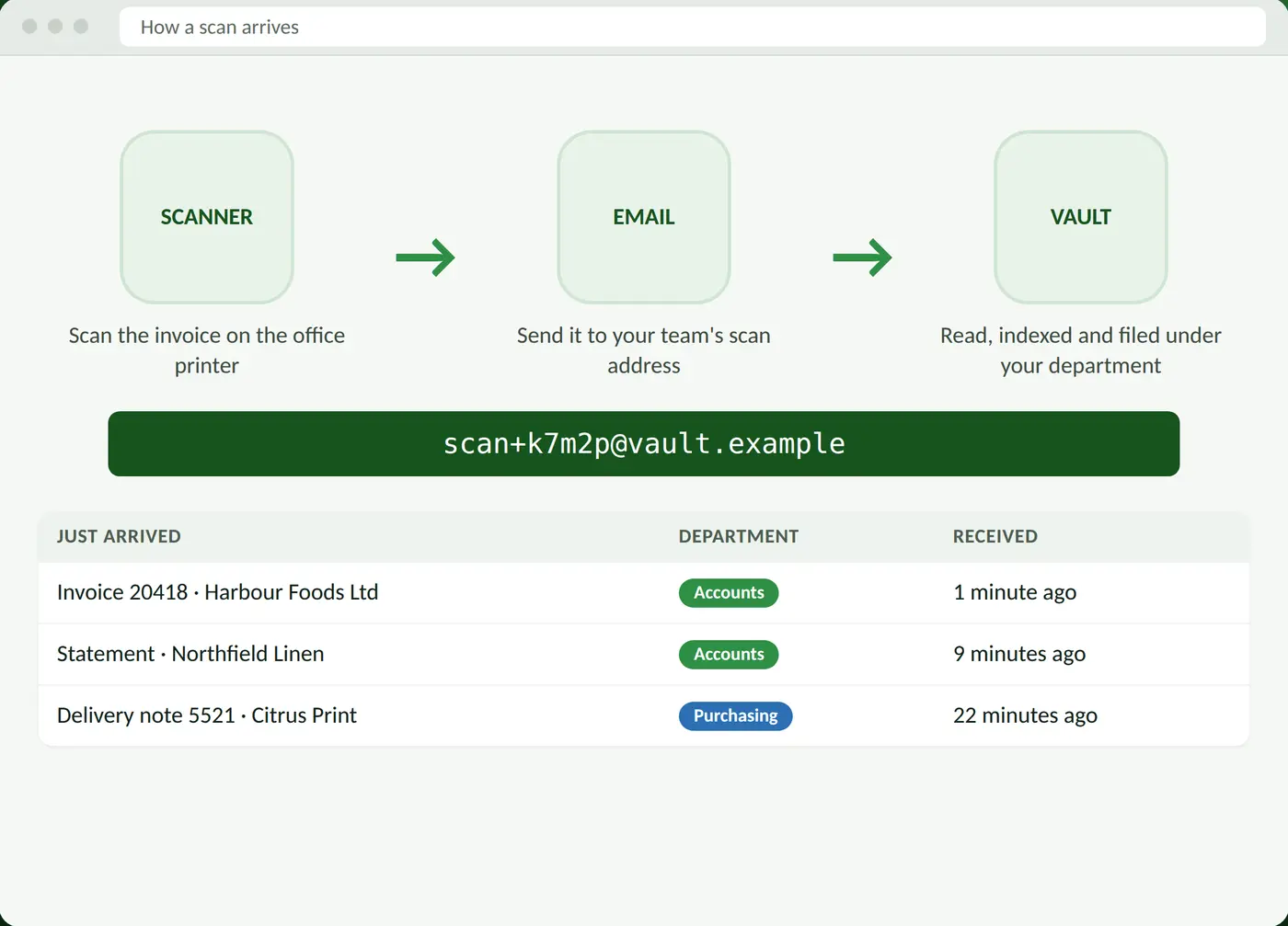Click the 'How a scan arrives' title field
Viewport: 1288px width, 926px height.
(693, 28)
